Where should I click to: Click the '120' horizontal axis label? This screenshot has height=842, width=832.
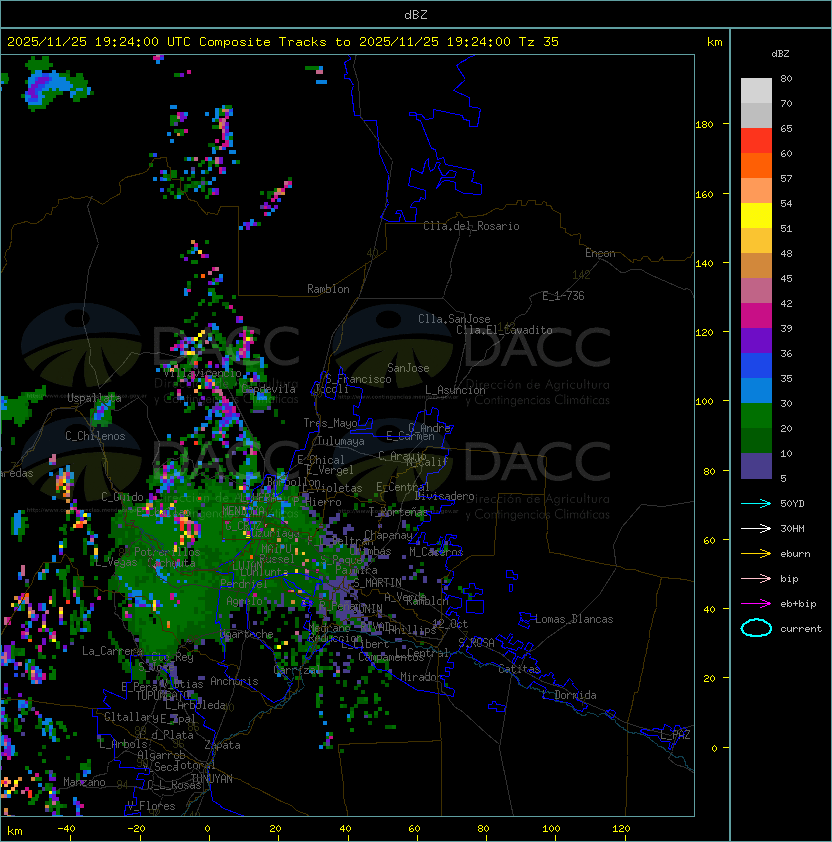tap(621, 829)
